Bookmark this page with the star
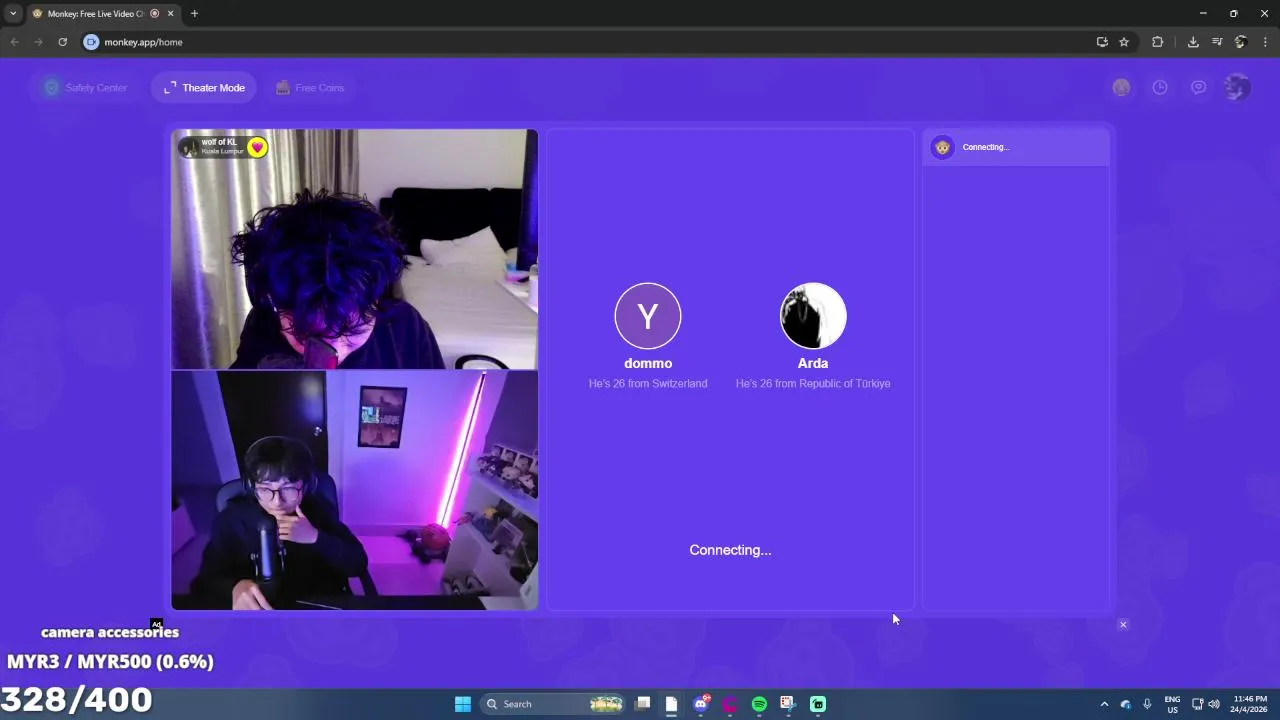1280x720 pixels. coord(1124,42)
